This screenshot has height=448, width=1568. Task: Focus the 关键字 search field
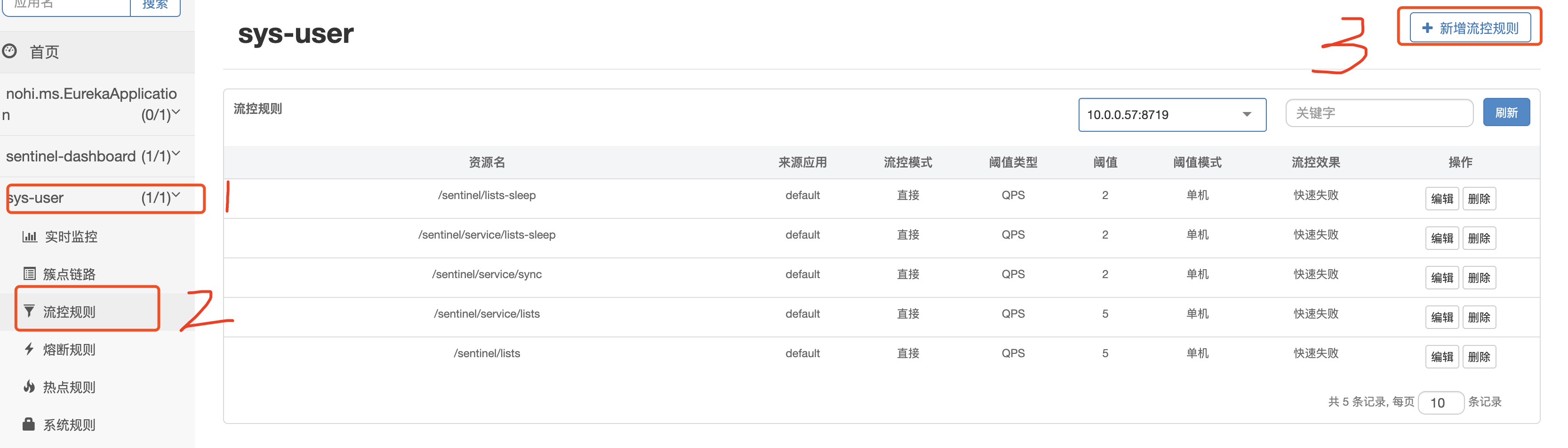pyautogui.click(x=1379, y=113)
